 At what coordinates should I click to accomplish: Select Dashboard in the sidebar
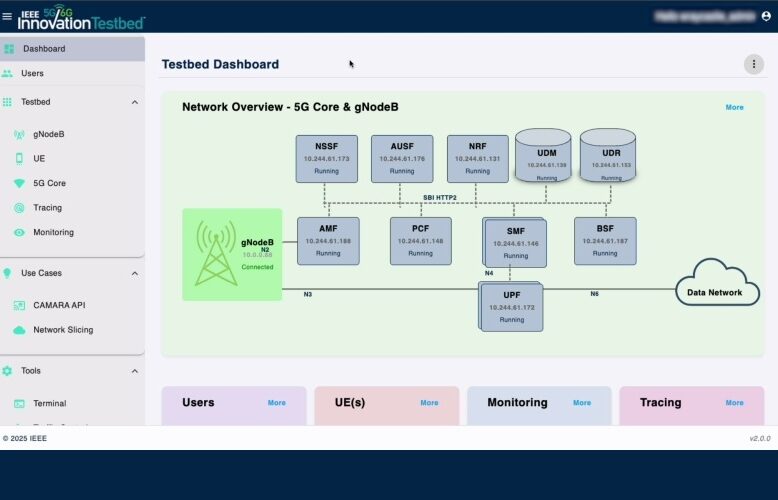point(72,49)
